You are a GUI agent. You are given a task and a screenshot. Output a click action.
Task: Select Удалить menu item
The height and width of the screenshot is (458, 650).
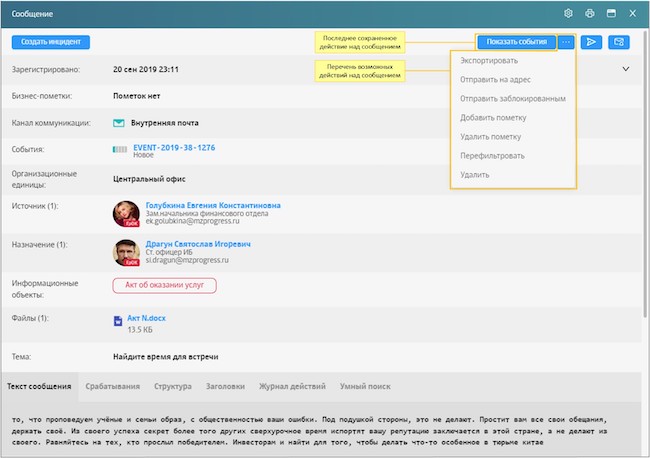click(475, 175)
